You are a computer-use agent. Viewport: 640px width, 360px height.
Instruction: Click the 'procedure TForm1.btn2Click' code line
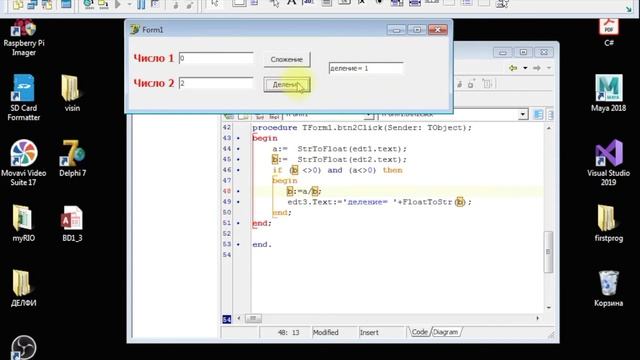pos(362,128)
